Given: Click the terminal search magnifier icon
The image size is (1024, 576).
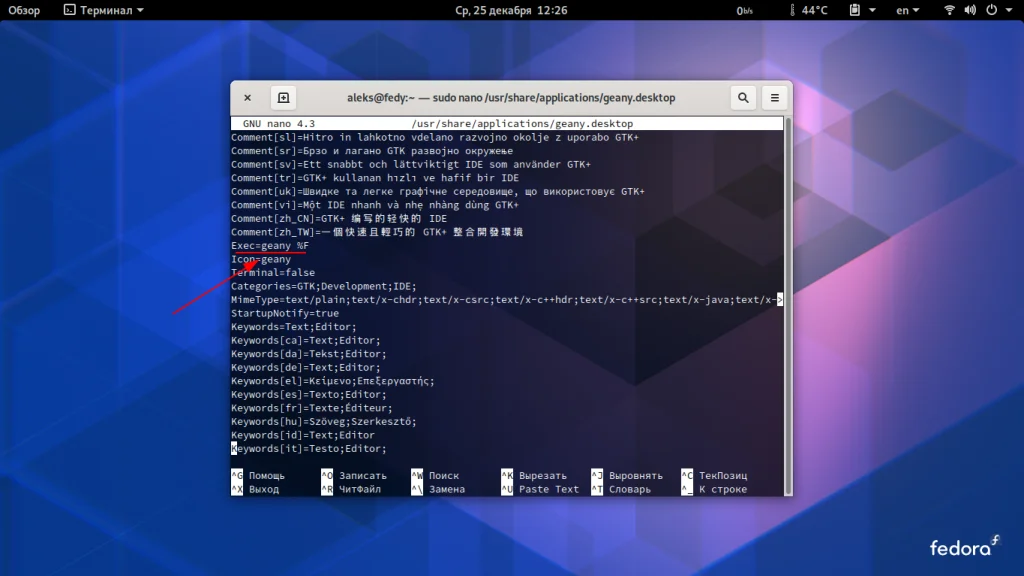Looking at the screenshot, I should point(743,98).
